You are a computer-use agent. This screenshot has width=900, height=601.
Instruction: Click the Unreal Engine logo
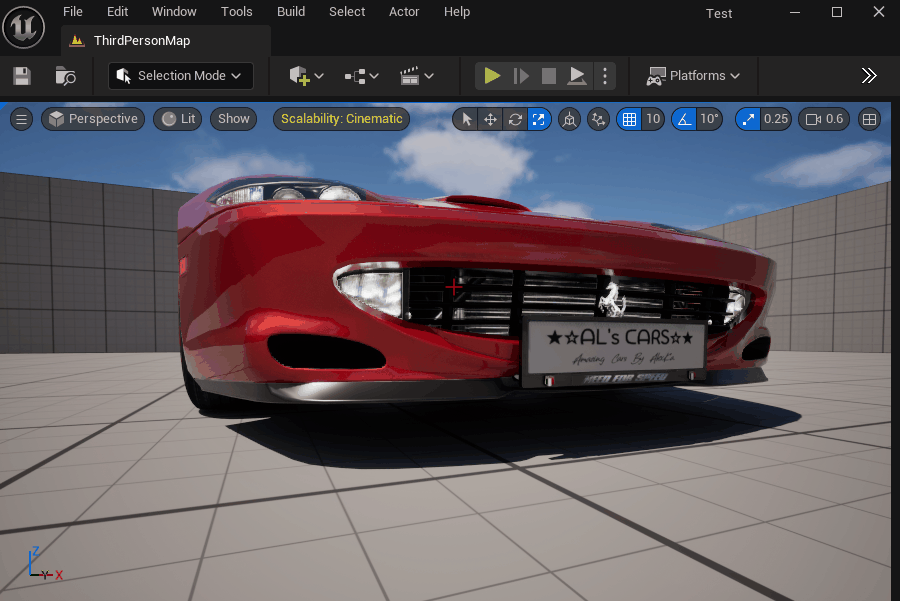tap(24, 27)
